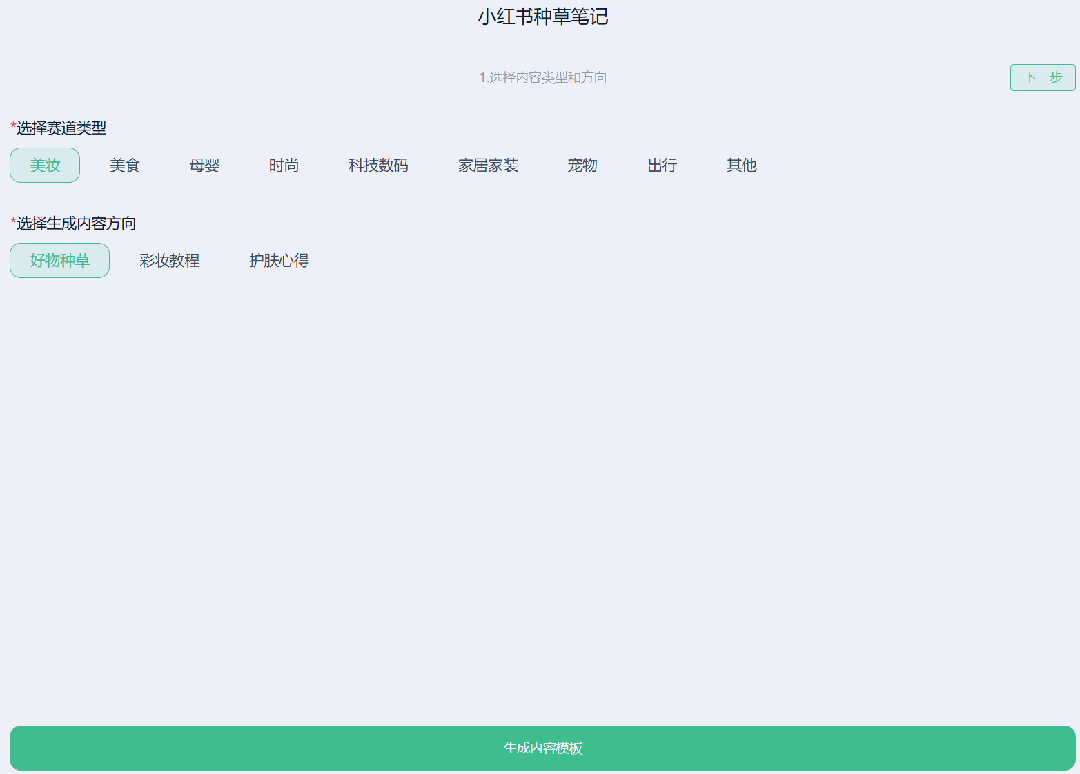Pick 其他 as the track type
The image size is (1080, 774).
[x=740, y=165]
